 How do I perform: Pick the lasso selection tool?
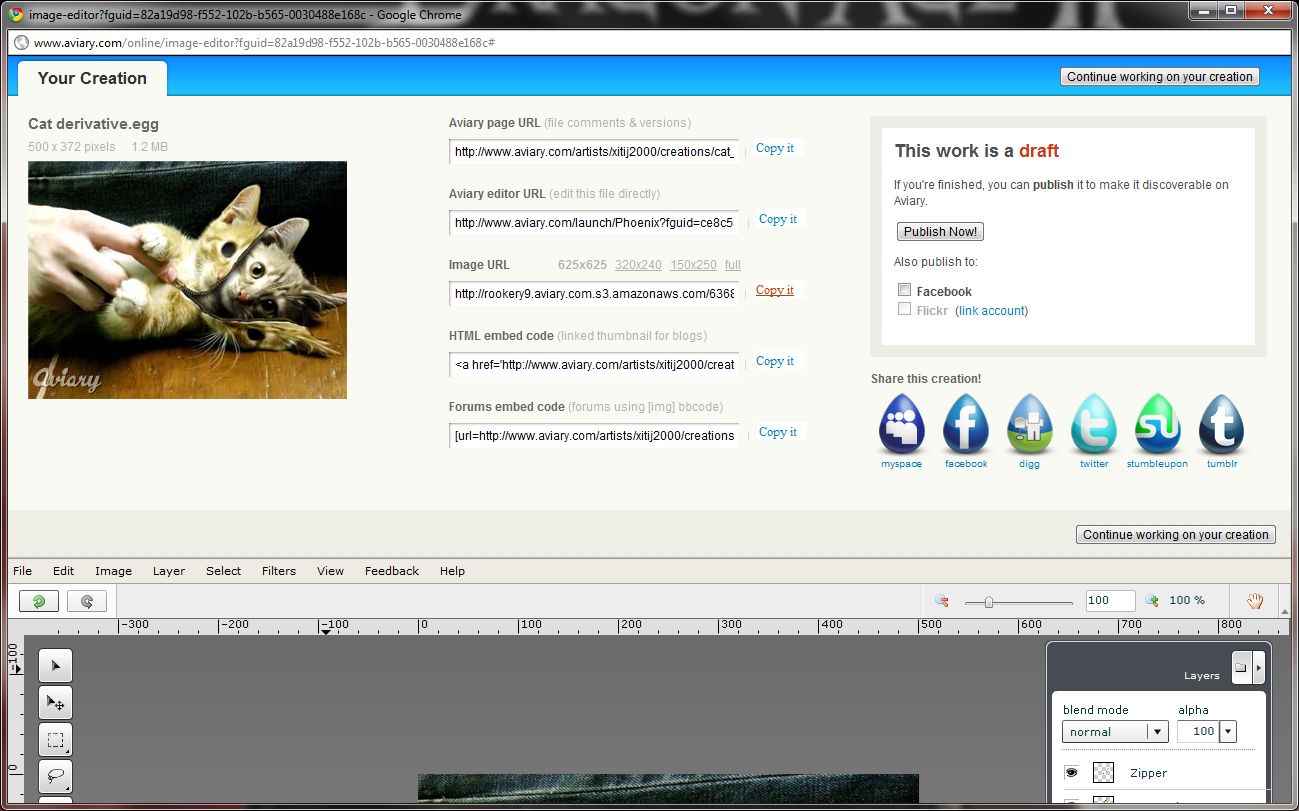55,776
